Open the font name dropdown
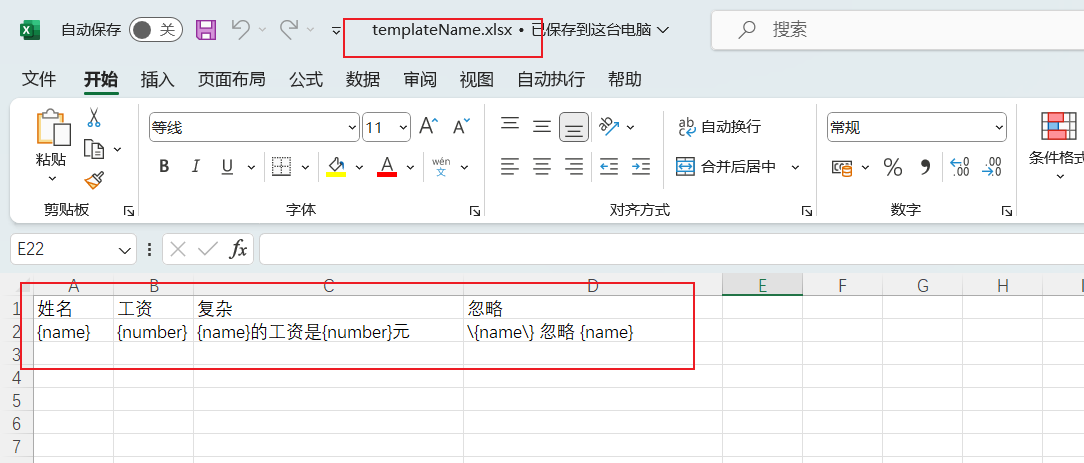 [x=351, y=128]
